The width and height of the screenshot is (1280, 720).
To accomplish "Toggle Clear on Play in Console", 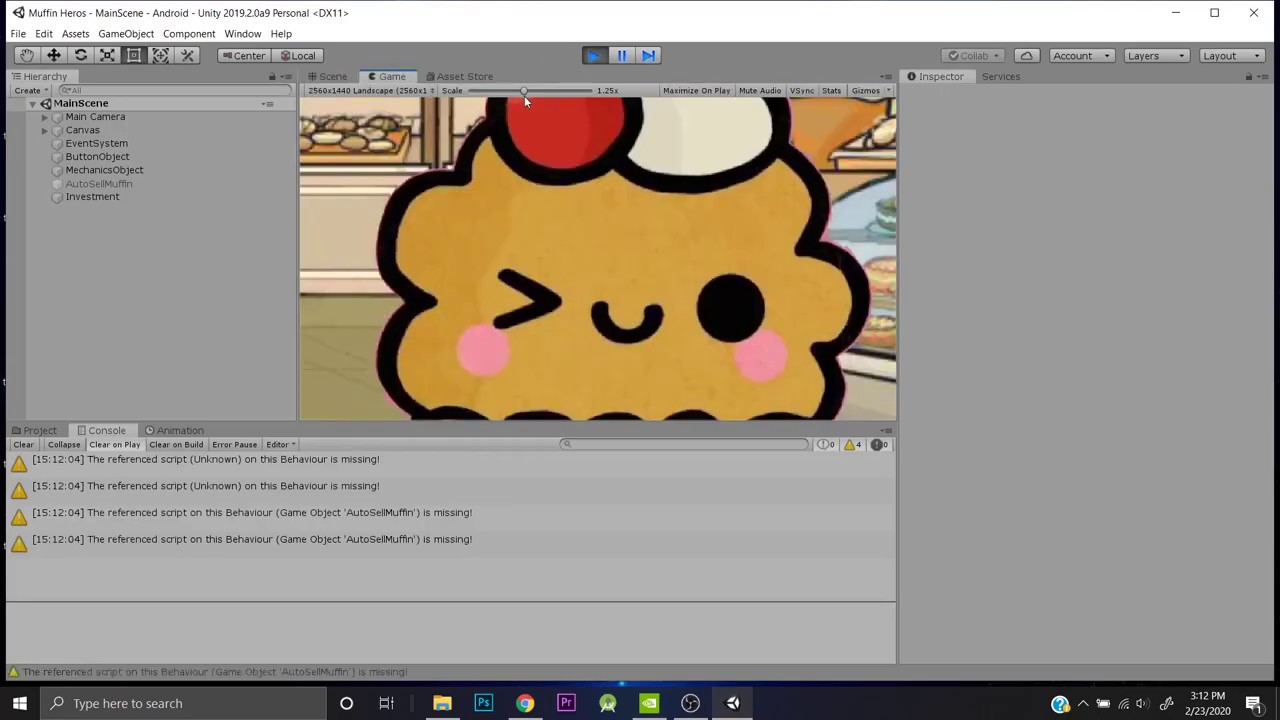I will tap(115, 445).
